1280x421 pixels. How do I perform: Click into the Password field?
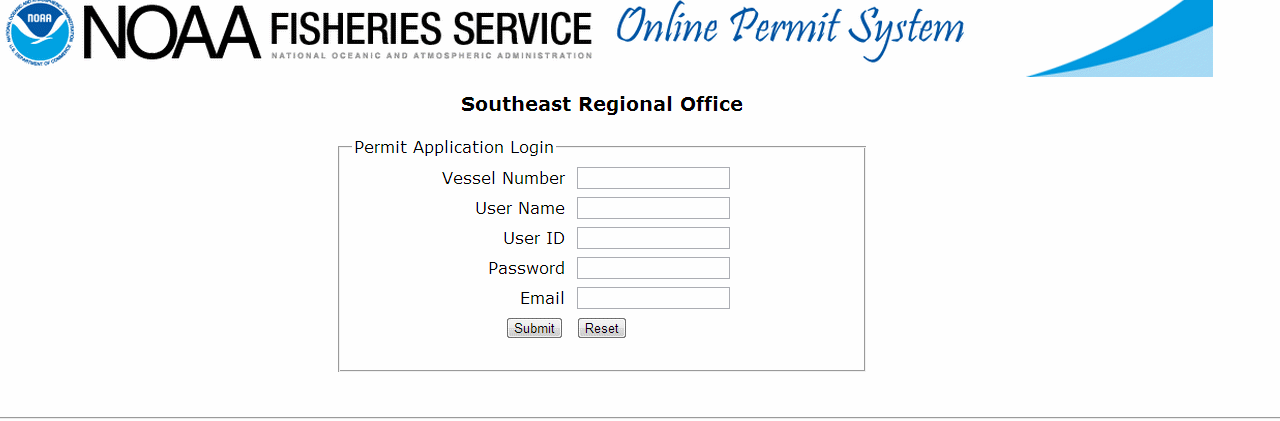(x=653, y=268)
